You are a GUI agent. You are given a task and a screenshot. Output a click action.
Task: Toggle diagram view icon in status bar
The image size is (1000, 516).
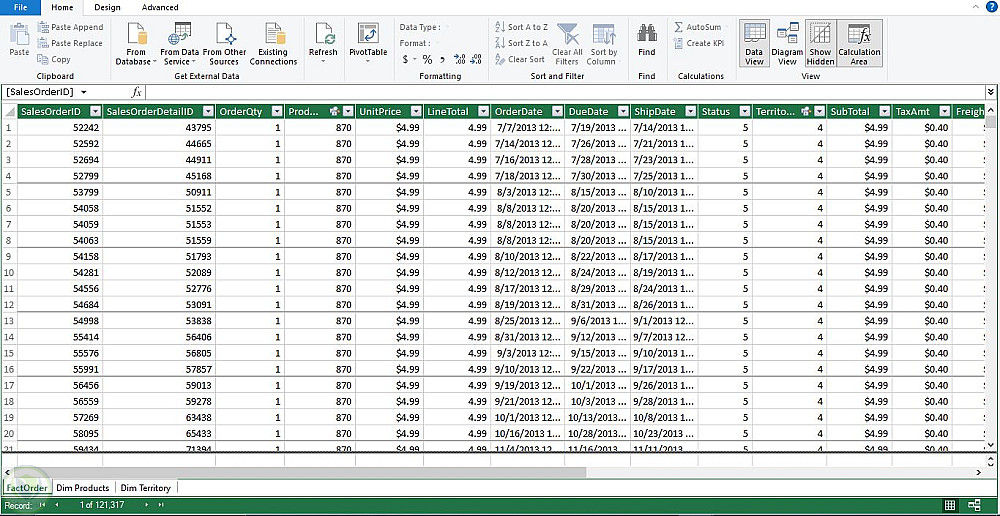tap(974, 505)
